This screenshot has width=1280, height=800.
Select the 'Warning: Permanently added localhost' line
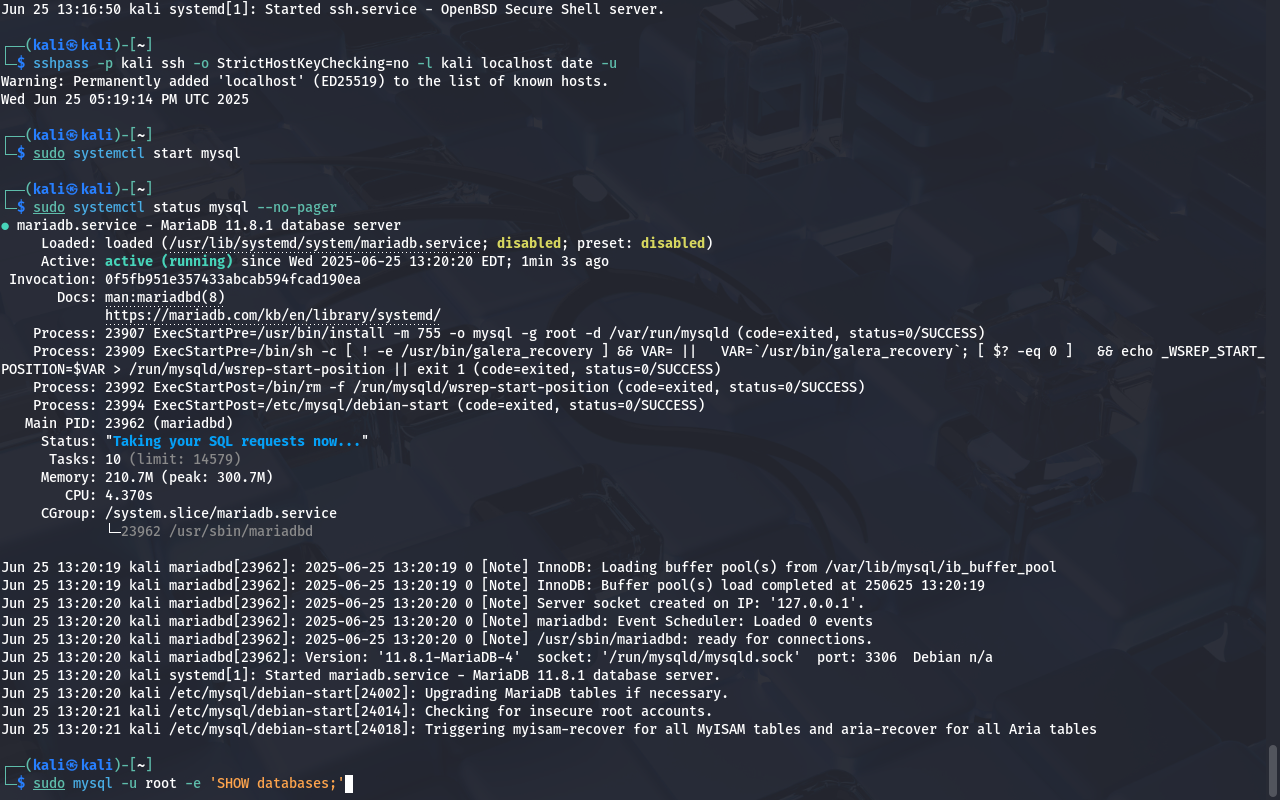pos(305,81)
